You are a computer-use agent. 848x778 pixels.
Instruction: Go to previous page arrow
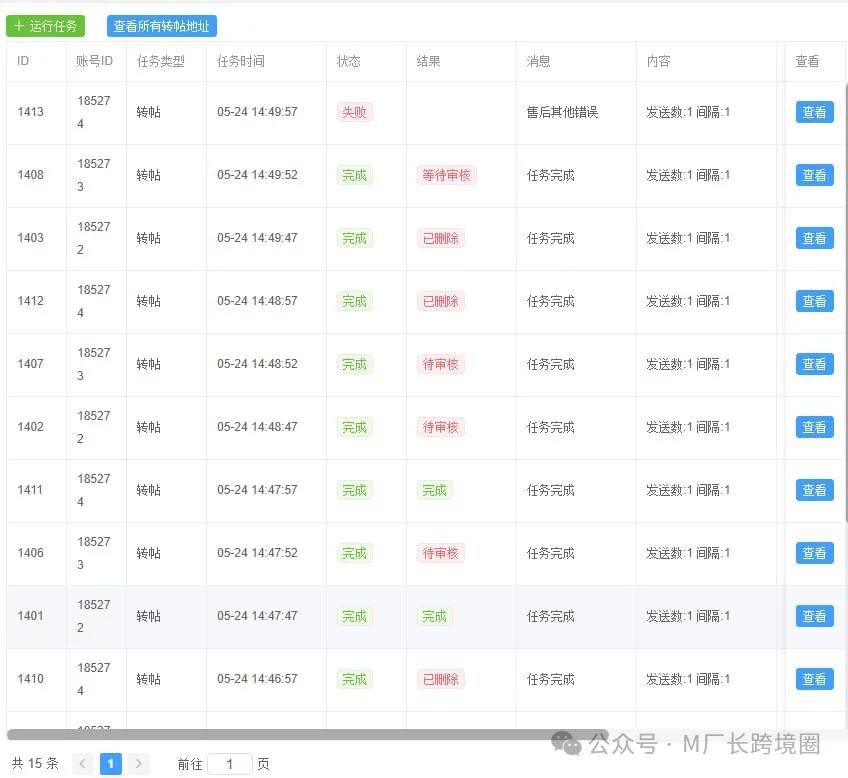point(83,763)
